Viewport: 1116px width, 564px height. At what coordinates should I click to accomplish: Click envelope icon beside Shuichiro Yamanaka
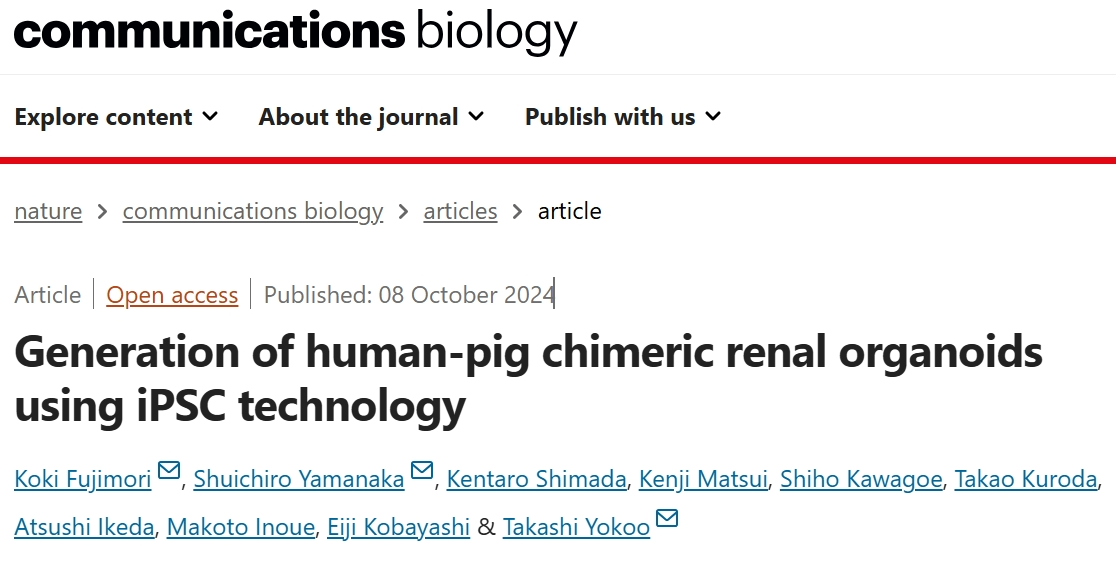[x=422, y=471]
